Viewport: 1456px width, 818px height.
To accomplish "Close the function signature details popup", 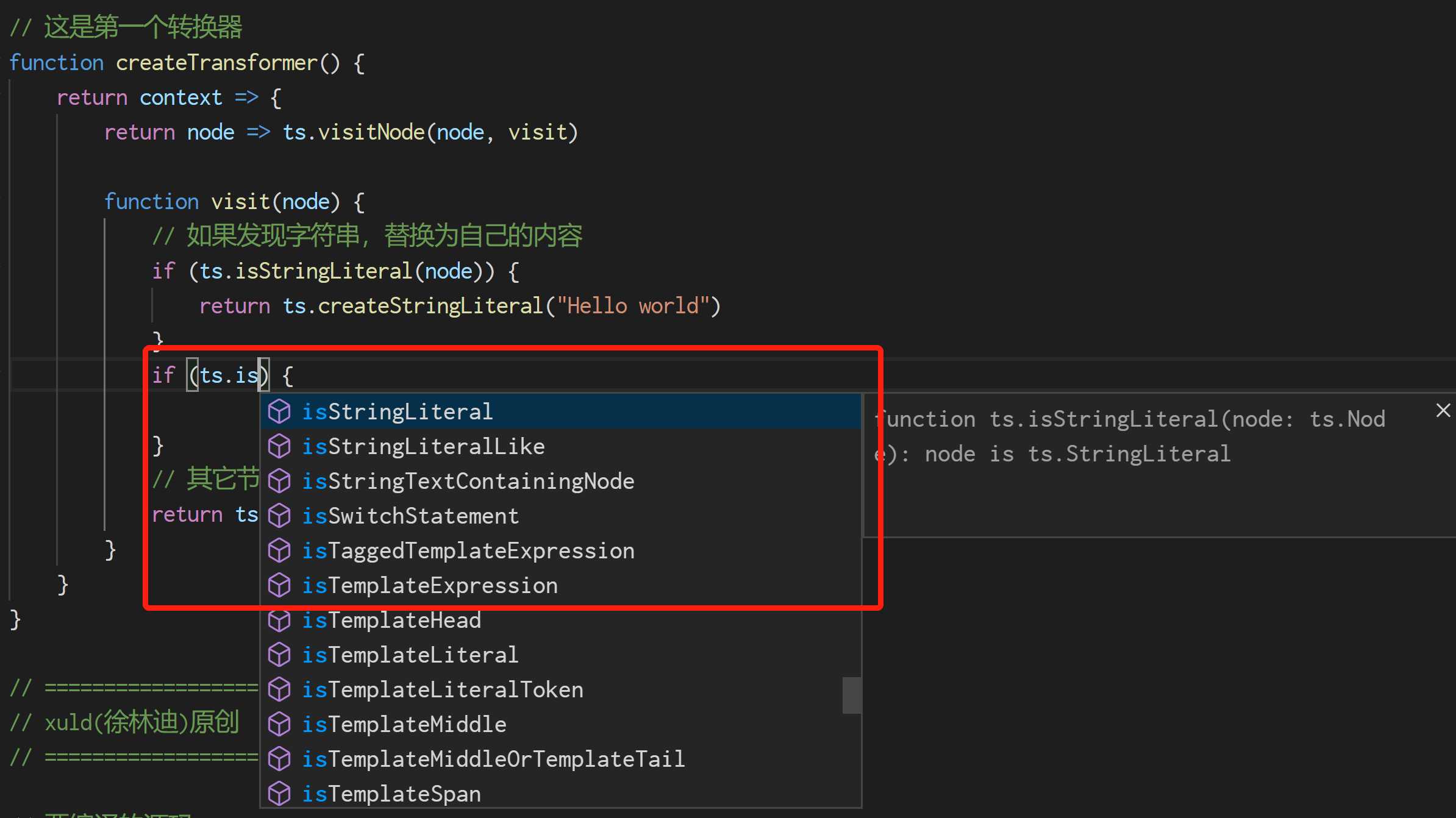I will click(1443, 410).
